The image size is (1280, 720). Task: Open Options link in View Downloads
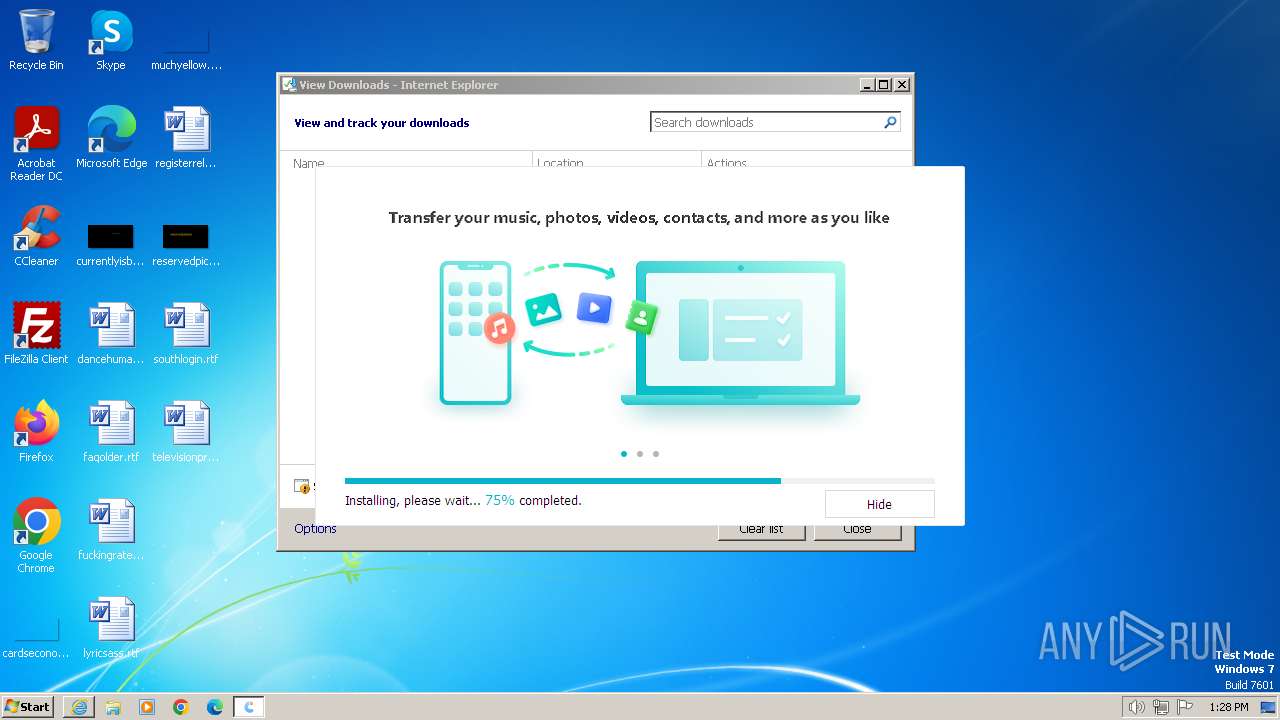[315, 529]
